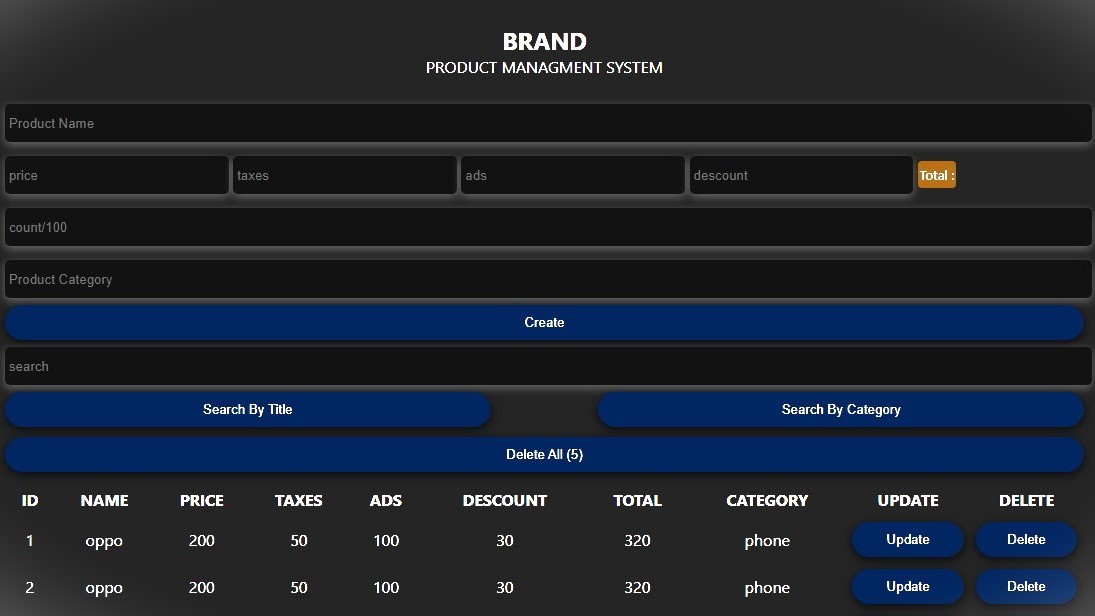
Task: Click the descount input field
Action: [801, 175]
